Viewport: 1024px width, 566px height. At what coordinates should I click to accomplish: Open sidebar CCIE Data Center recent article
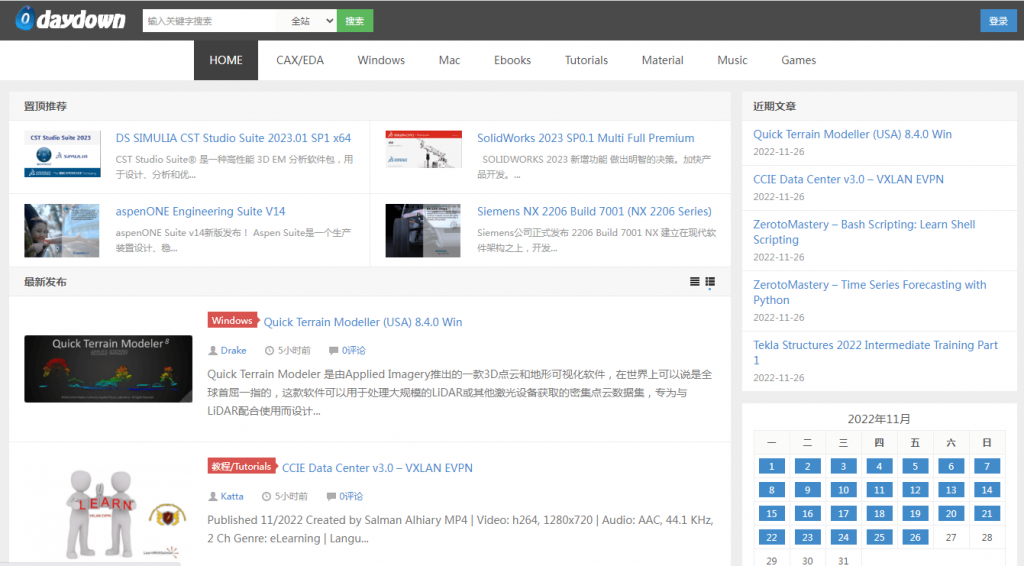[848, 179]
